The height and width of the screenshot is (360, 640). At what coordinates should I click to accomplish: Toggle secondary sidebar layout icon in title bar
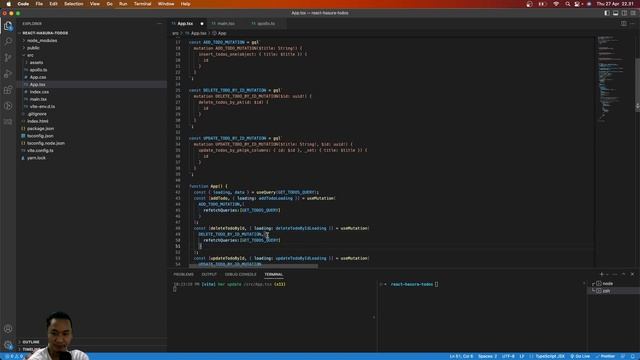[x=624, y=13]
